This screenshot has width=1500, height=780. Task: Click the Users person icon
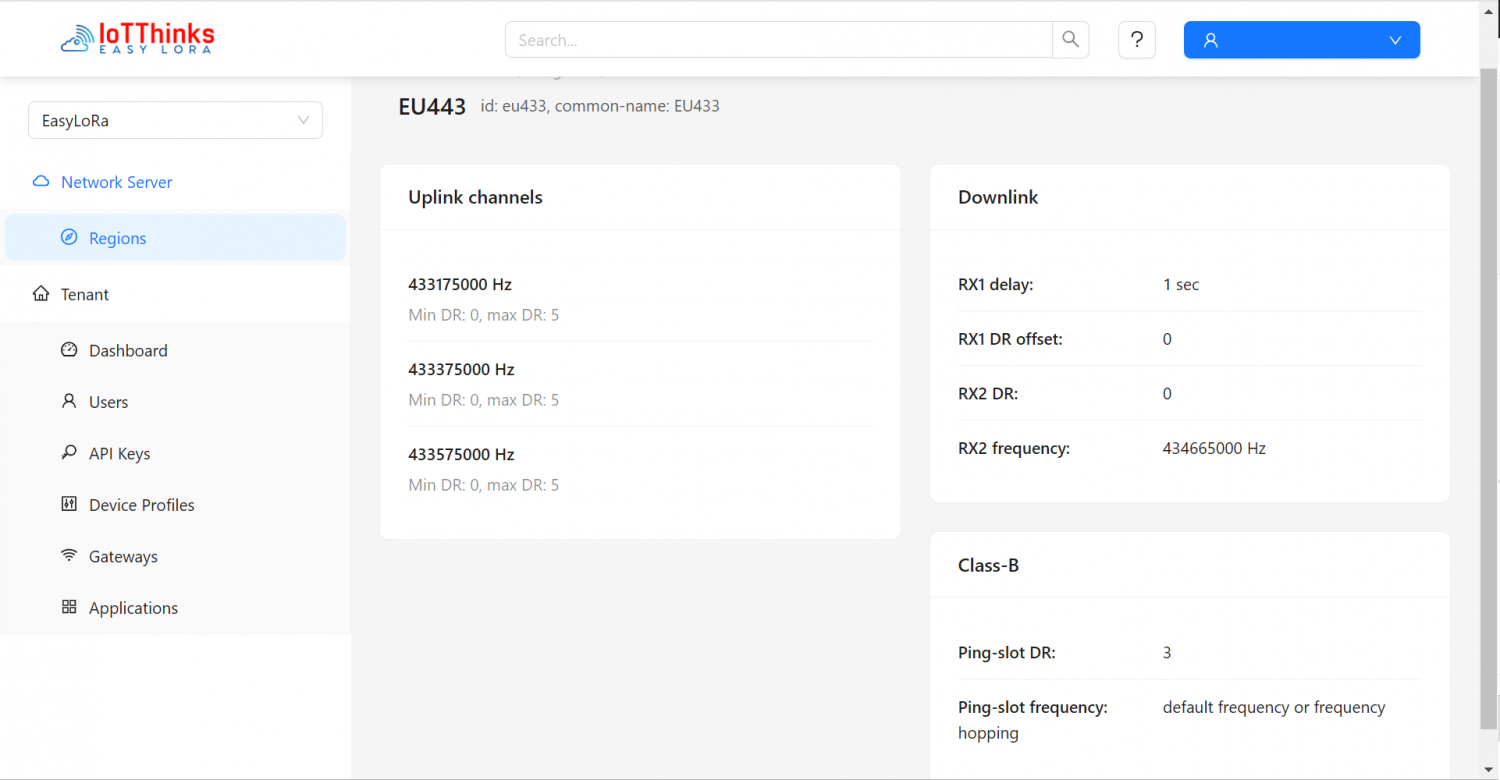[68, 401]
